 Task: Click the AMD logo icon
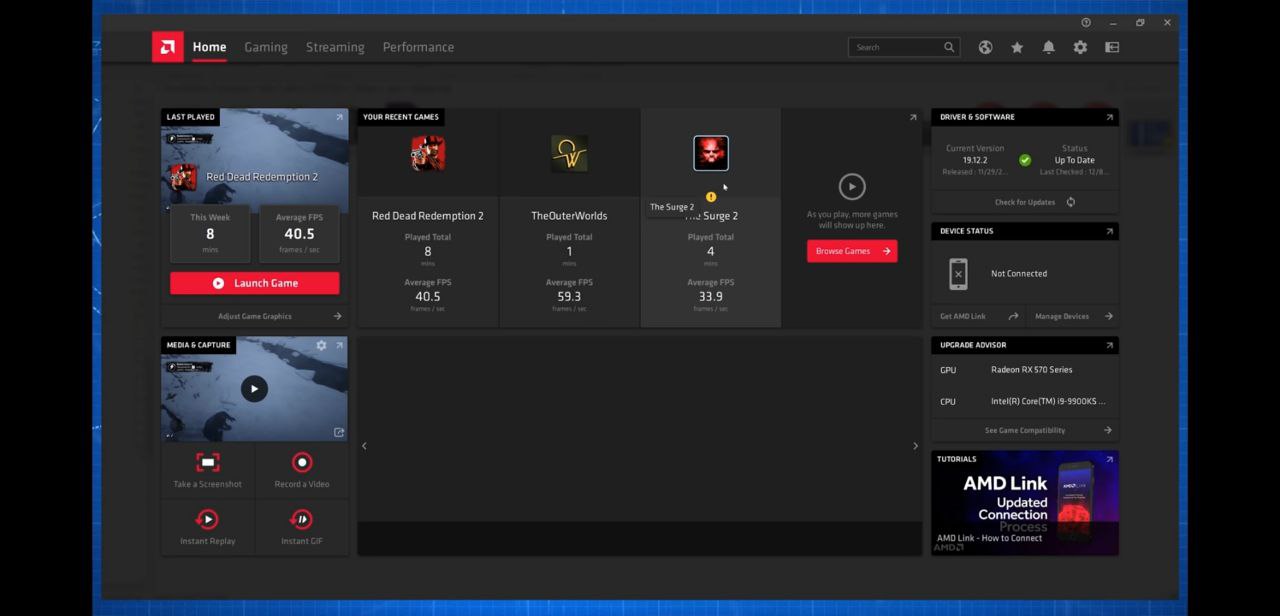coord(167,47)
